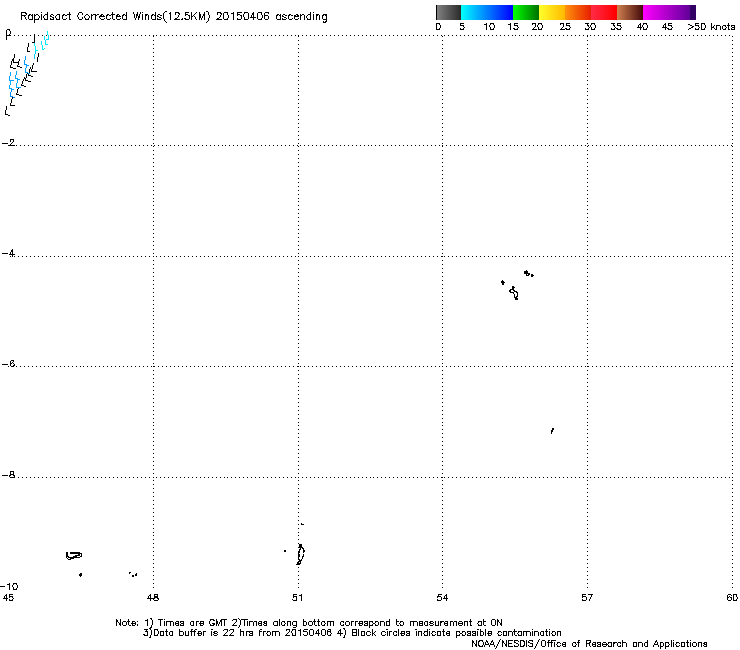Click the green 15-20 knots color band
Screen dimensions: 740x650
click(526, 12)
